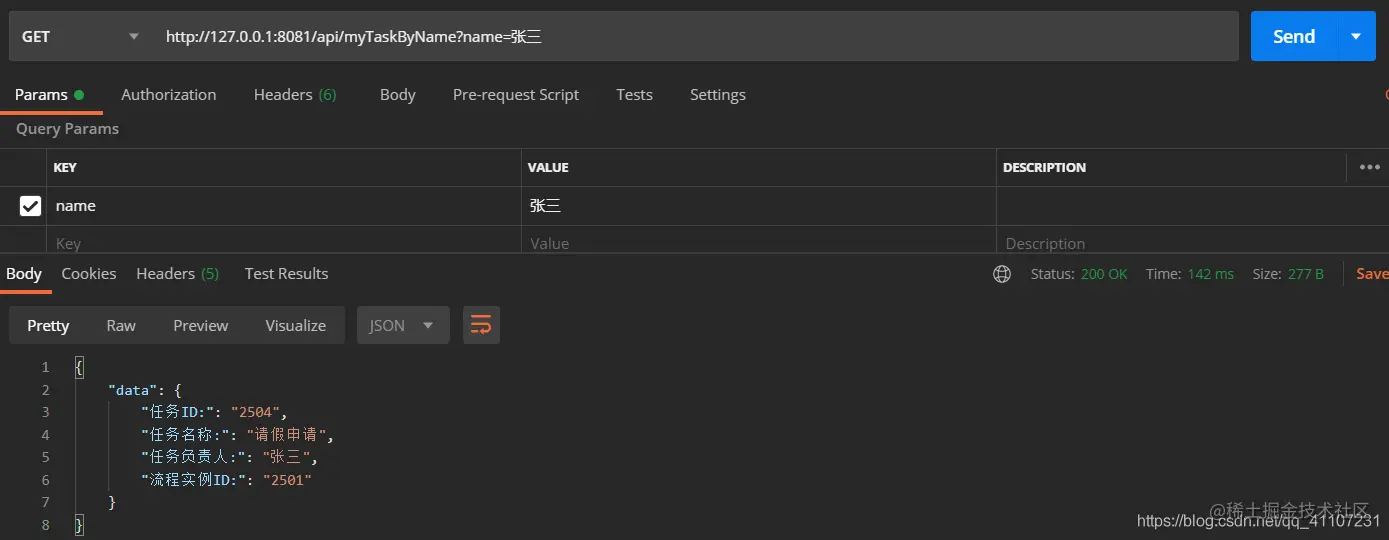Viewport: 1389px width, 540px height.
Task: Click the "data" key in the response
Action: click(130, 390)
